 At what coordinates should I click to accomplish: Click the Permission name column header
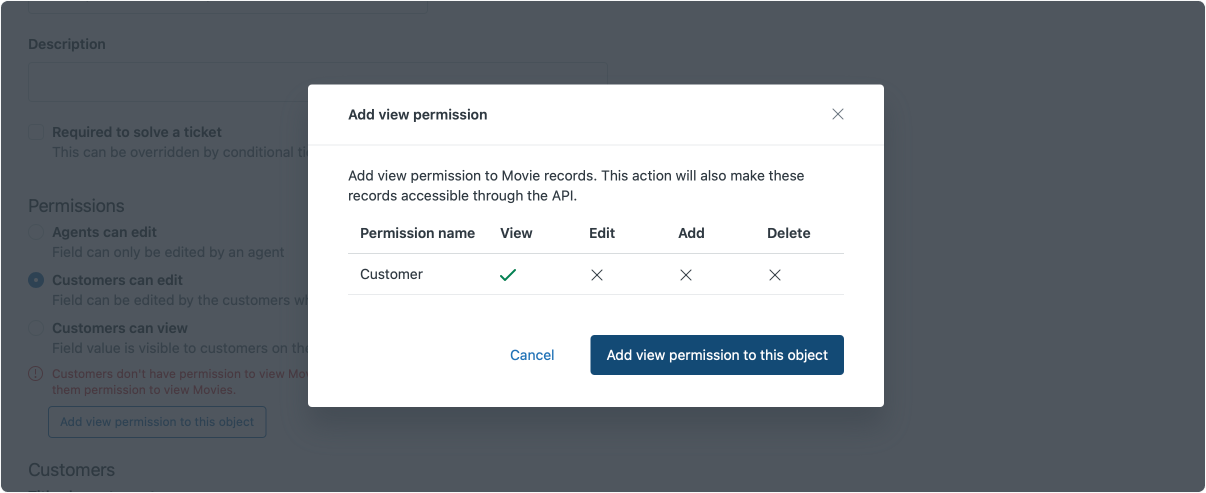click(x=417, y=233)
